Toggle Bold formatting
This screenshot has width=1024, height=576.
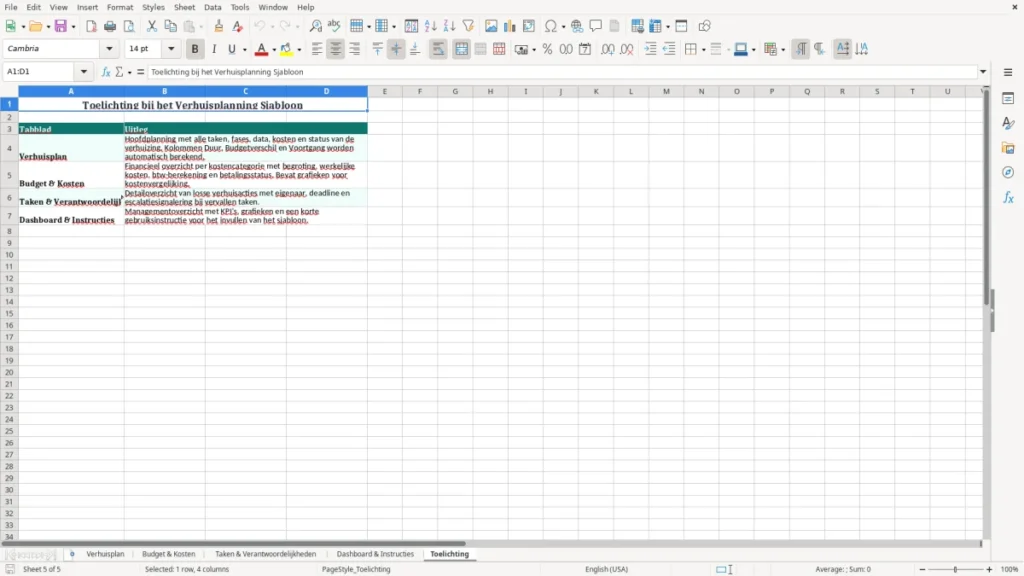[x=195, y=49]
